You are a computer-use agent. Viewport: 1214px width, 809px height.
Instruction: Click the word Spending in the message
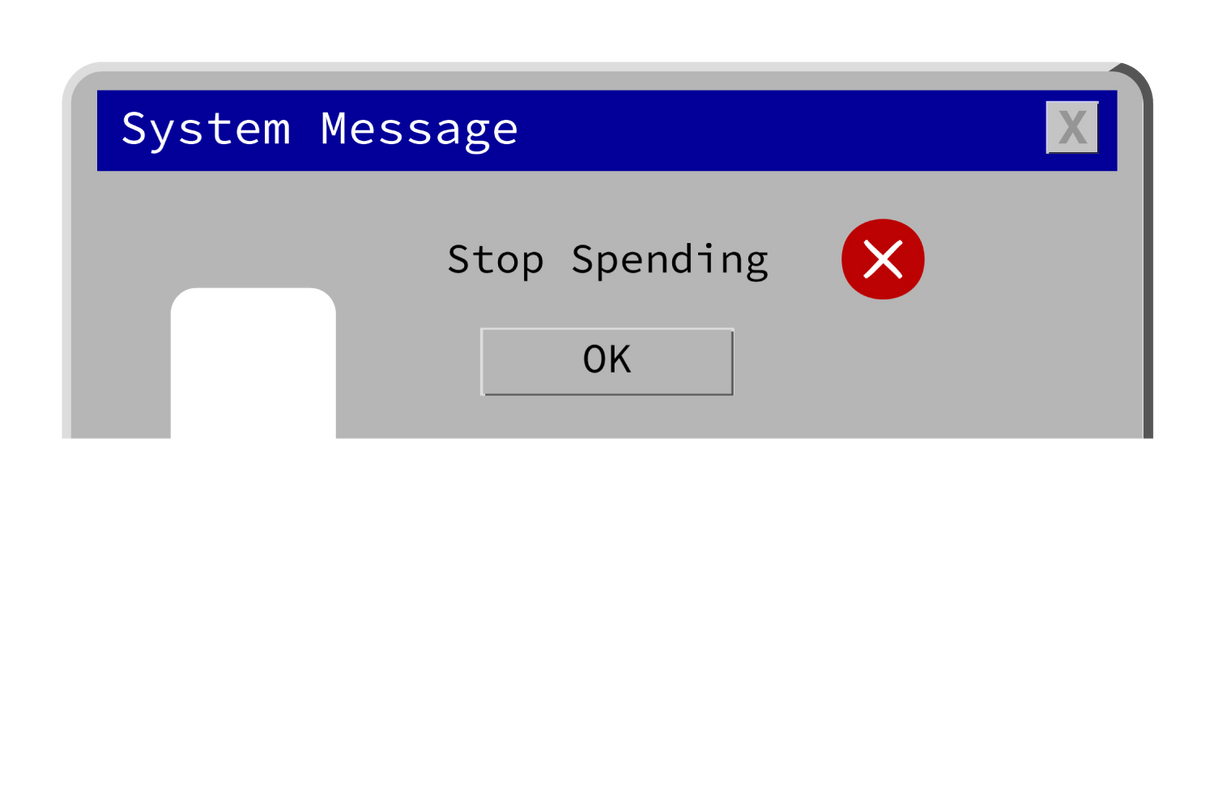coord(669,262)
